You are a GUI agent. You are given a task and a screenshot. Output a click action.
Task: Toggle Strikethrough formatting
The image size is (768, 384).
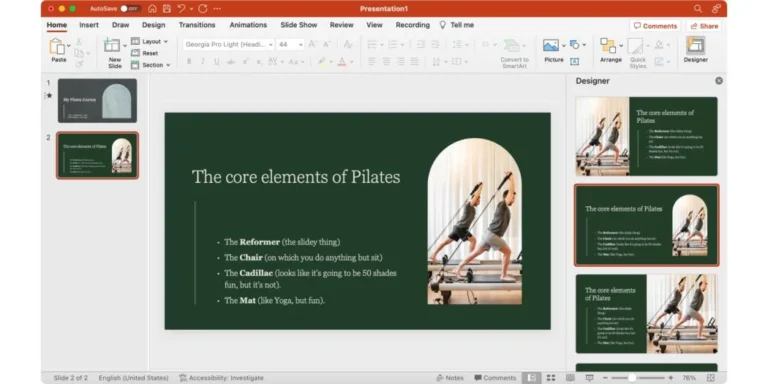pyautogui.click(x=231, y=62)
